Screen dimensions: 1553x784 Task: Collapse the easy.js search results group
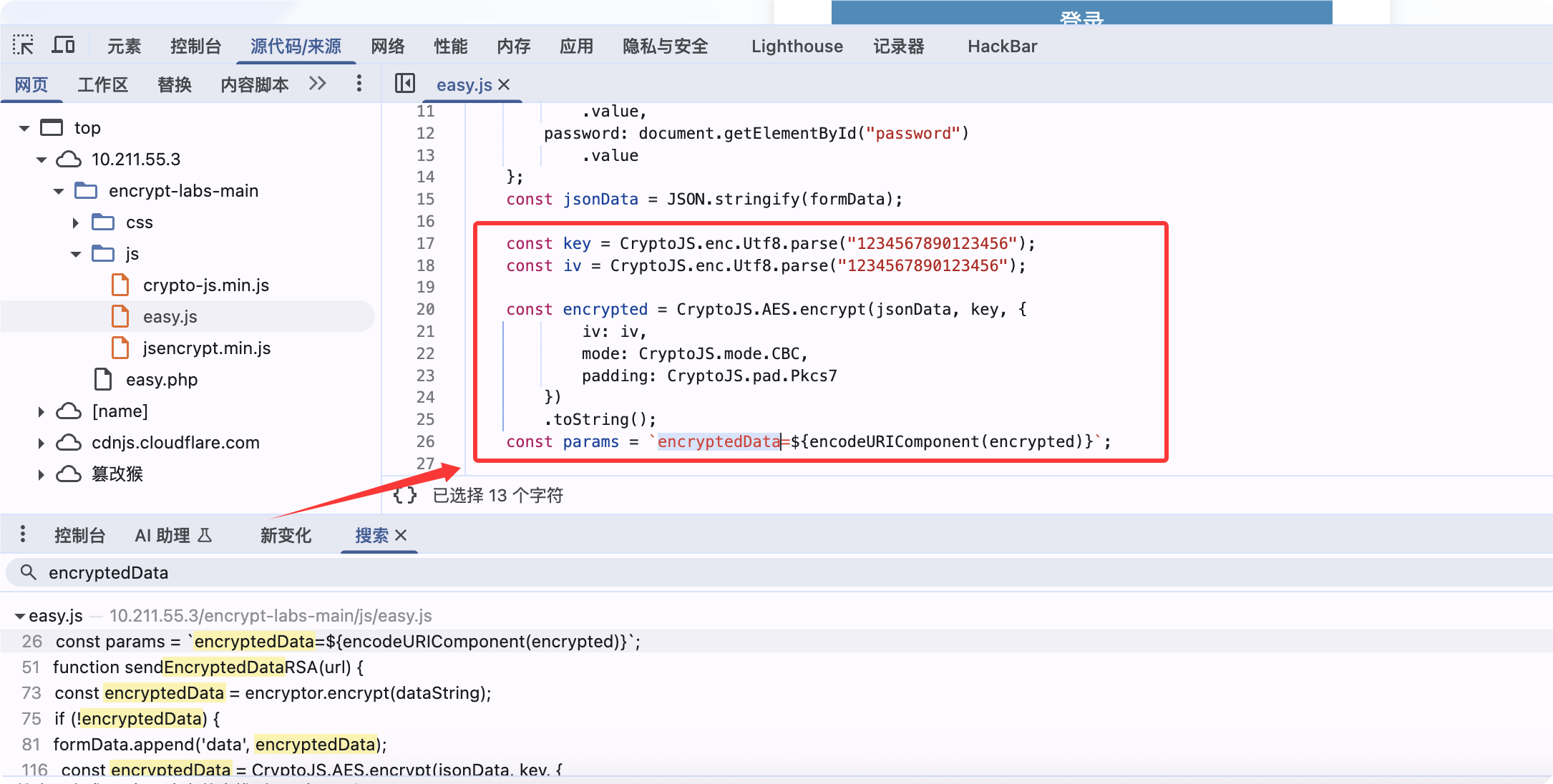19,615
